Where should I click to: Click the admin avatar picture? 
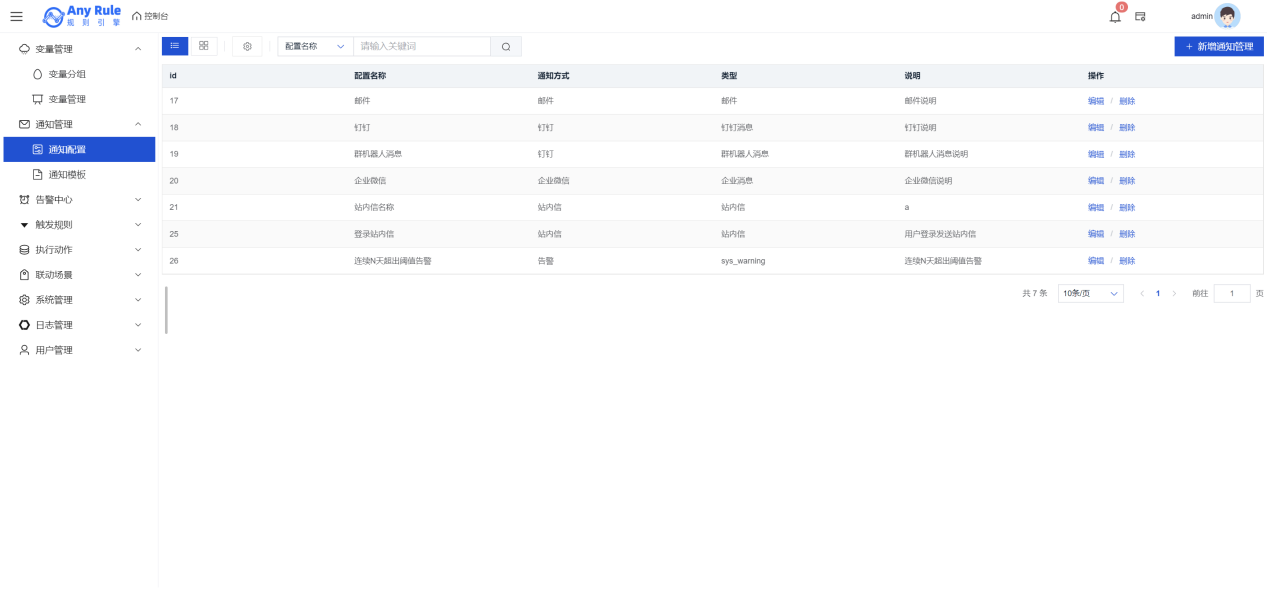click(x=1227, y=16)
